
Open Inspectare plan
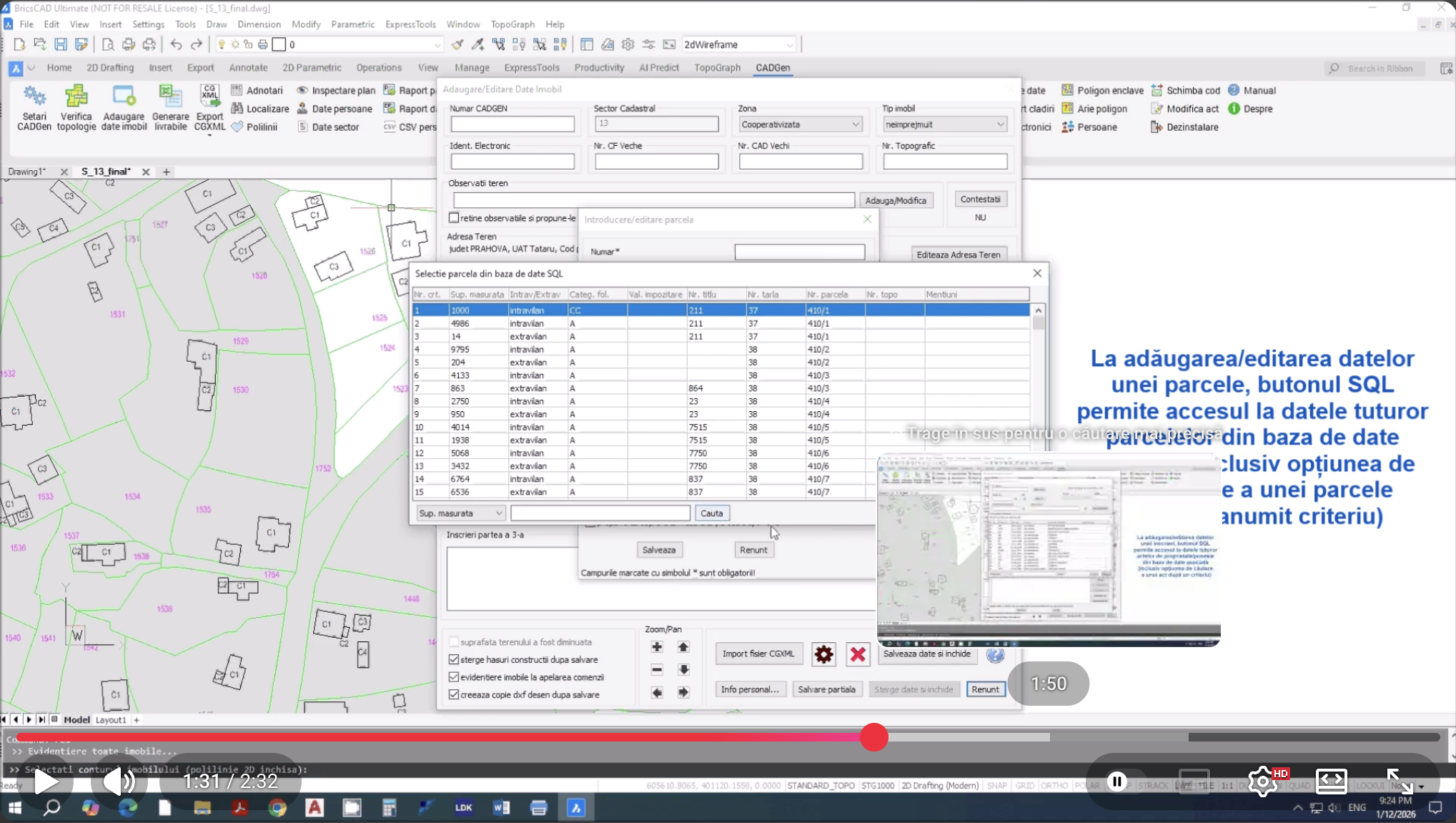click(x=335, y=90)
